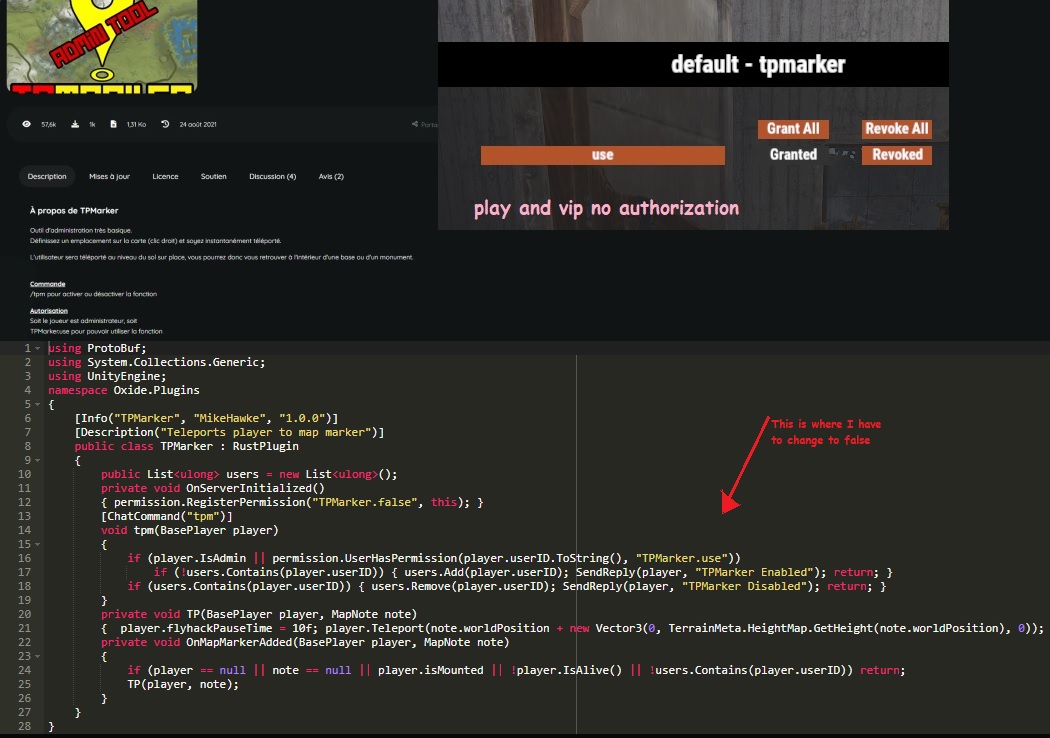Click the public class TPMarker : RustPlugin line
The image size is (1050, 738).
187,447
